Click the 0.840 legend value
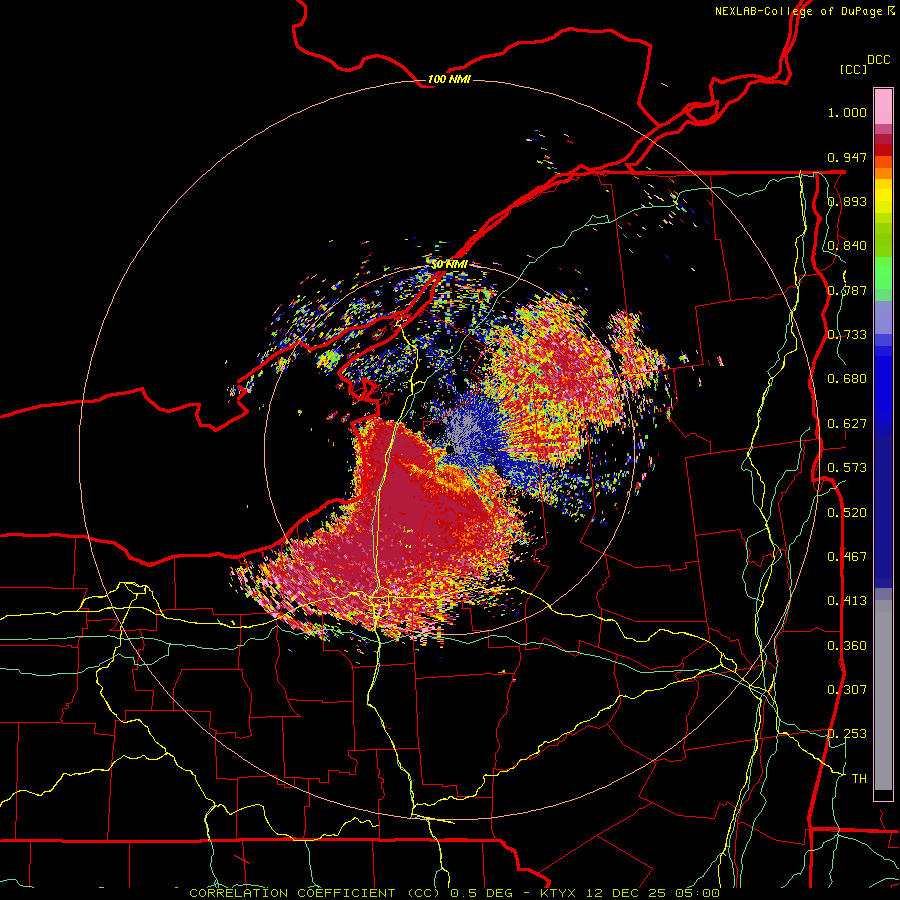 (847, 246)
